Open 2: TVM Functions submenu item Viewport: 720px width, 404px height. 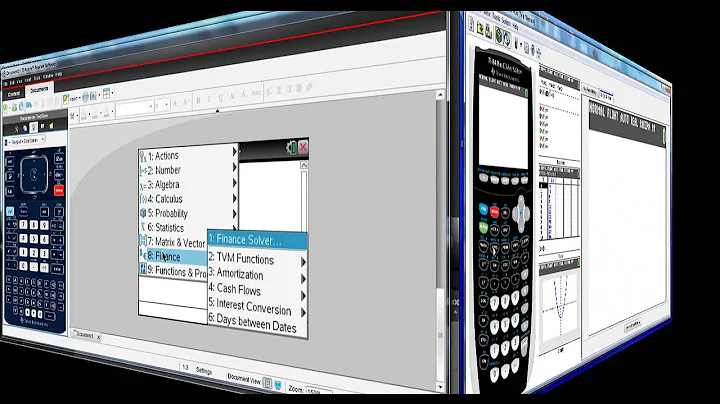click(257, 259)
